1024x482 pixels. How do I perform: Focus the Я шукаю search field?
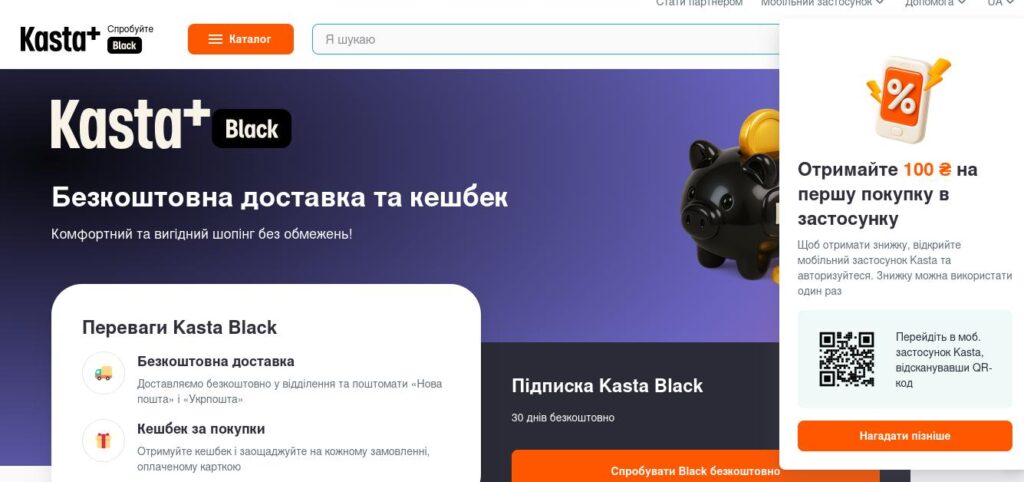[x=545, y=39]
